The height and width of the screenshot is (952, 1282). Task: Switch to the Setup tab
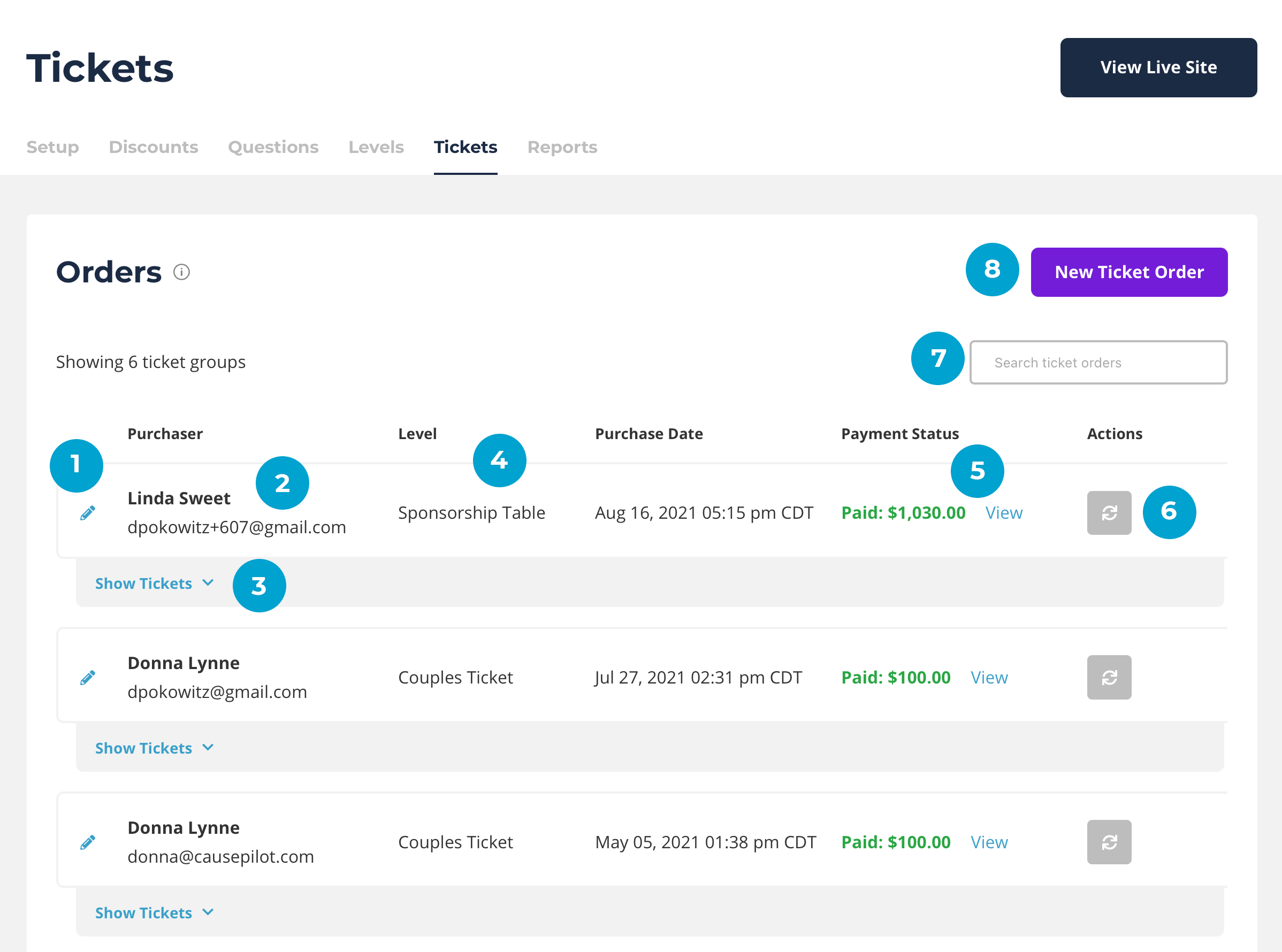click(x=52, y=147)
